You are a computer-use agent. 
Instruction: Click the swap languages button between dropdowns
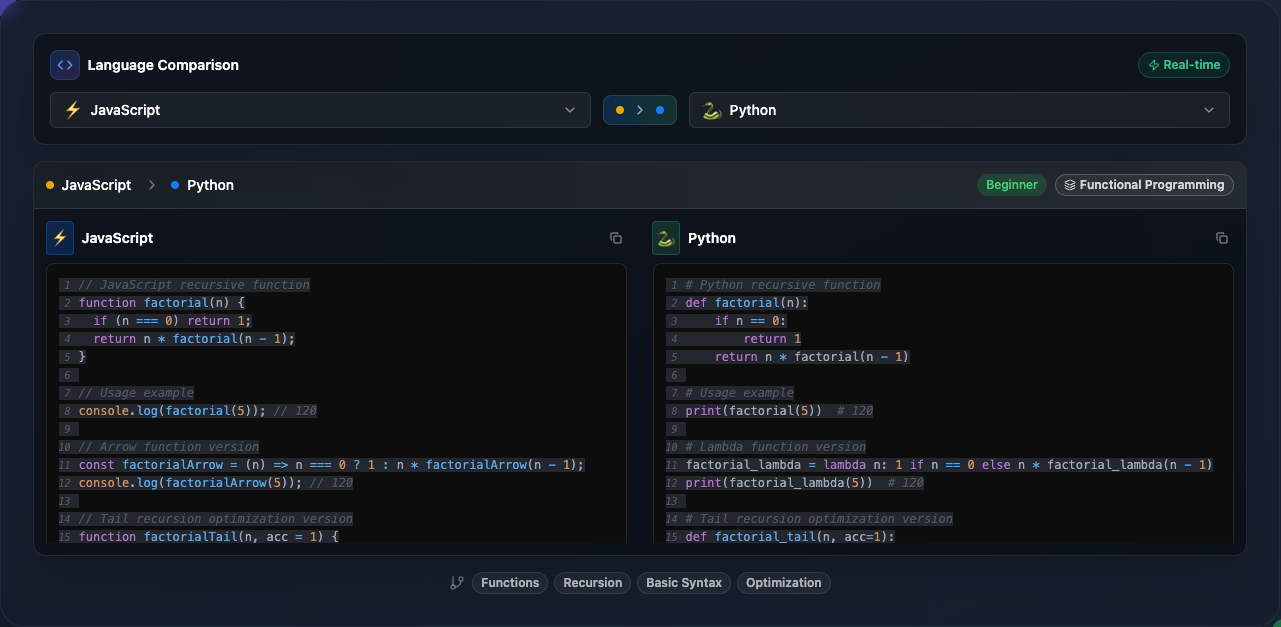(640, 110)
